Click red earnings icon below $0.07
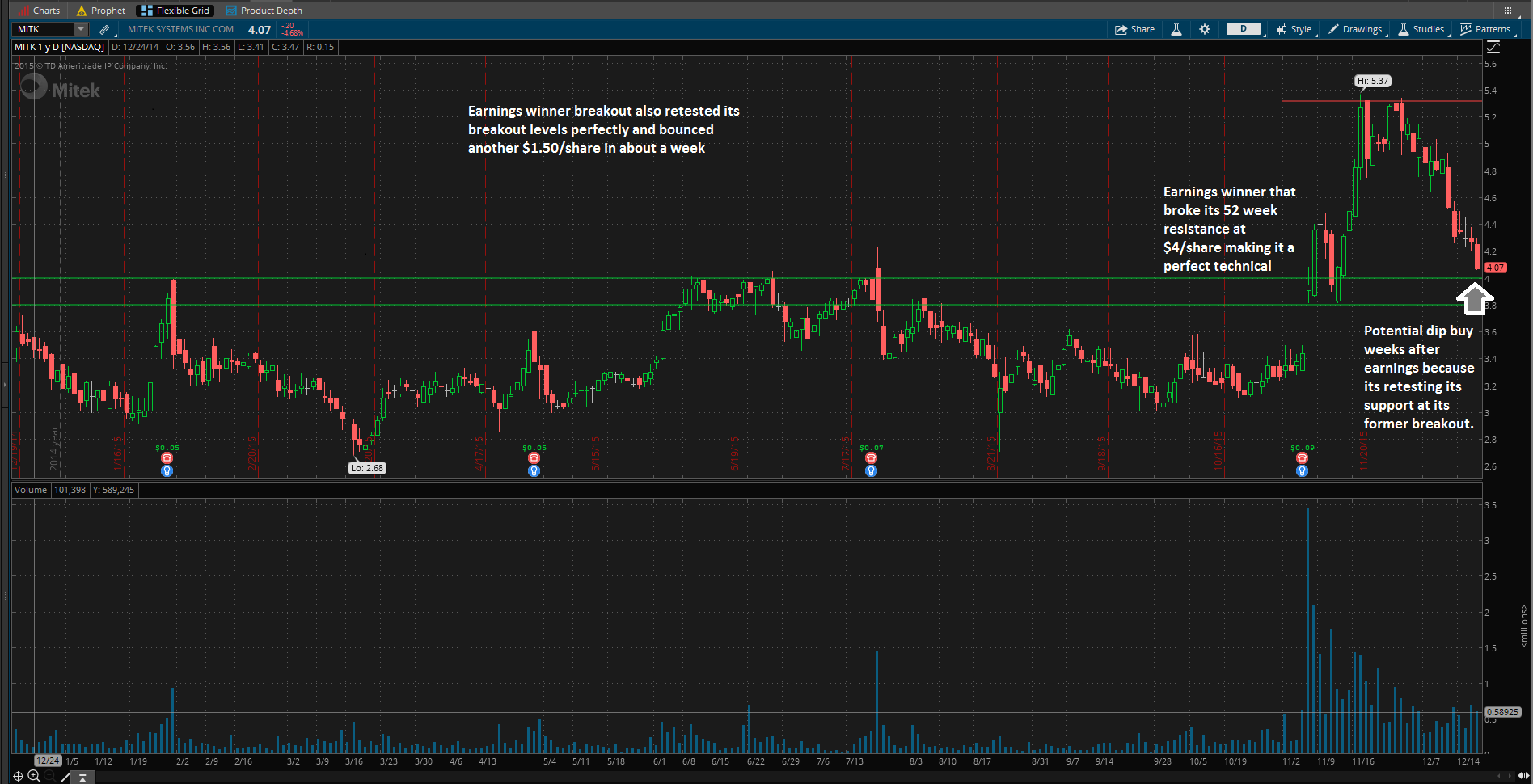 pyautogui.click(x=871, y=458)
